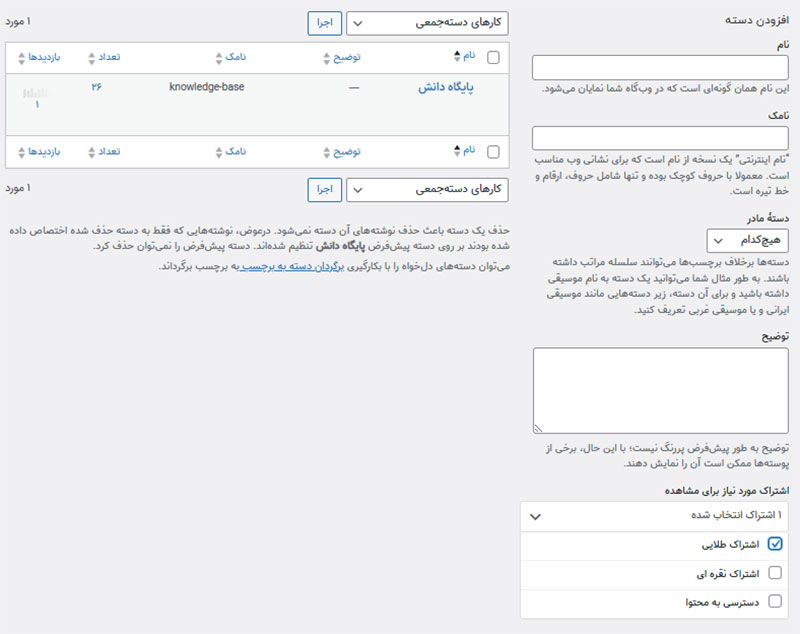Tick the دسترسی به محتوا checkbox
Image resolution: width=800 pixels, height=634 pixels.
[775, 602]
